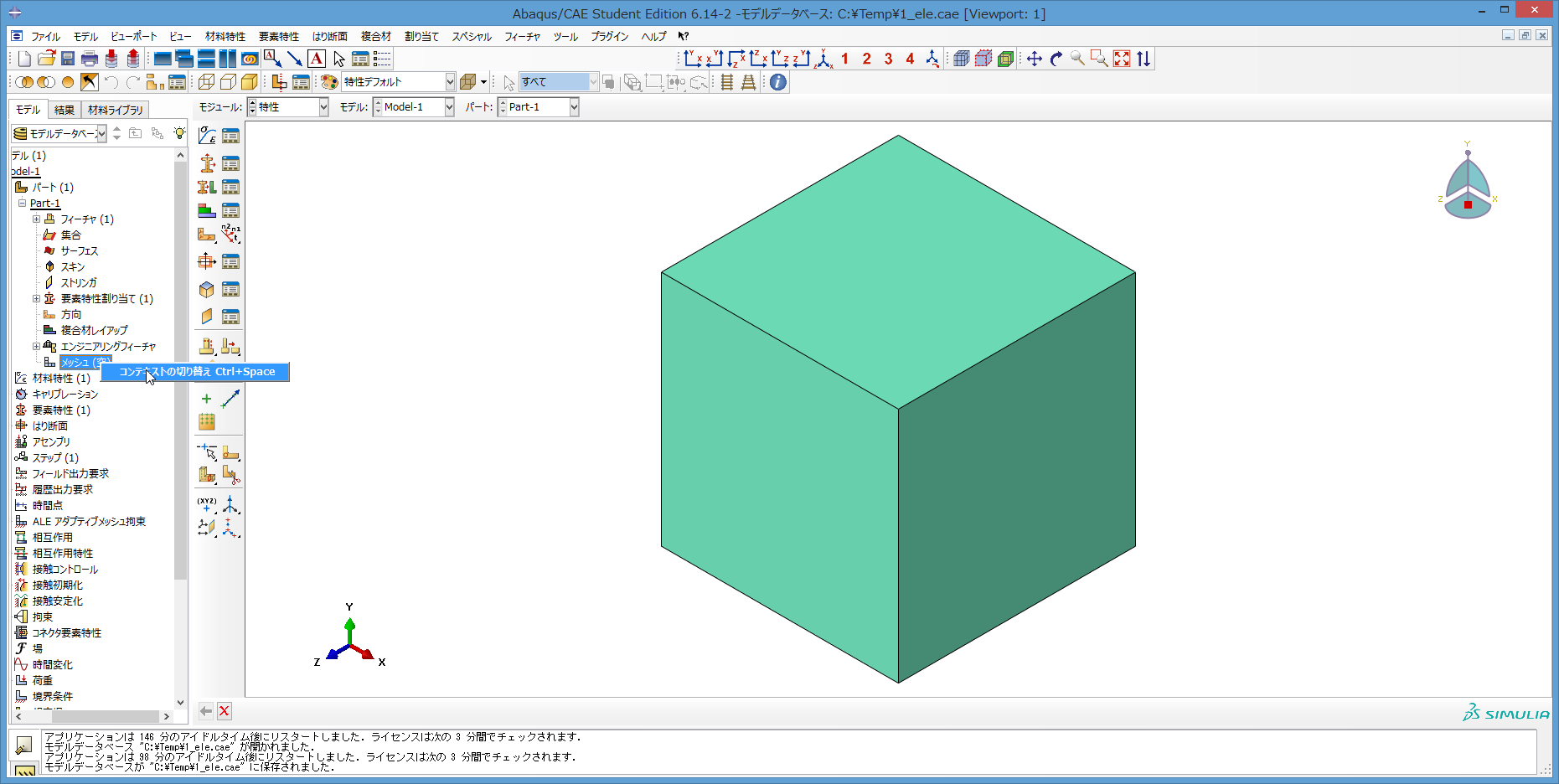Viewport: 1559px width, 784px height.
Task: Print the viewport with printer icon
Action: [x=90, y=59]
